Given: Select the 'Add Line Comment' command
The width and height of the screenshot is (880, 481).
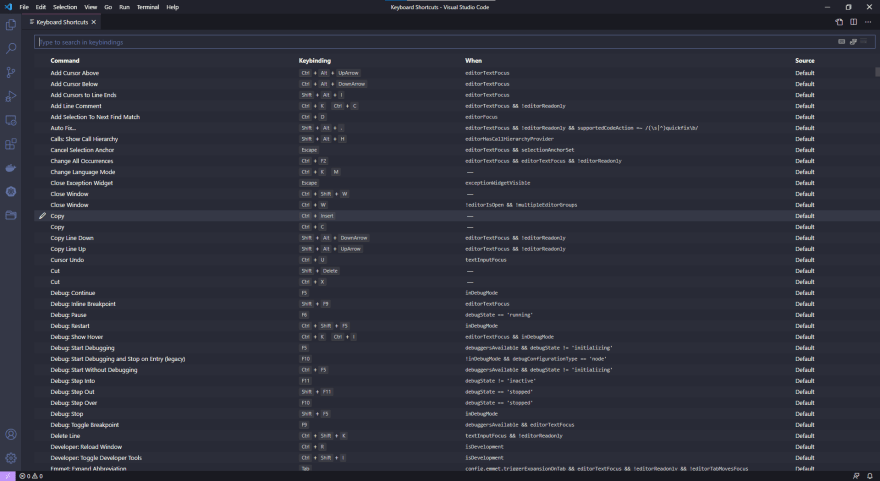Looking at the screenshot, I should [x=76, y=106].
